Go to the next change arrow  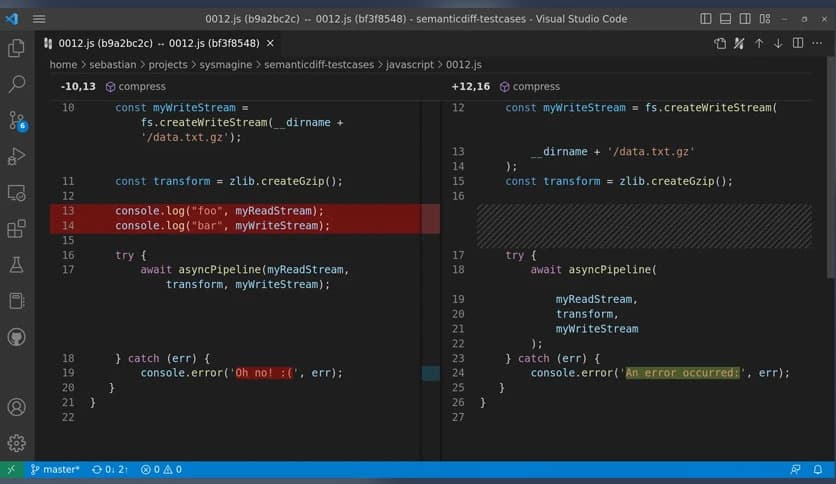[x=778, y=43]
